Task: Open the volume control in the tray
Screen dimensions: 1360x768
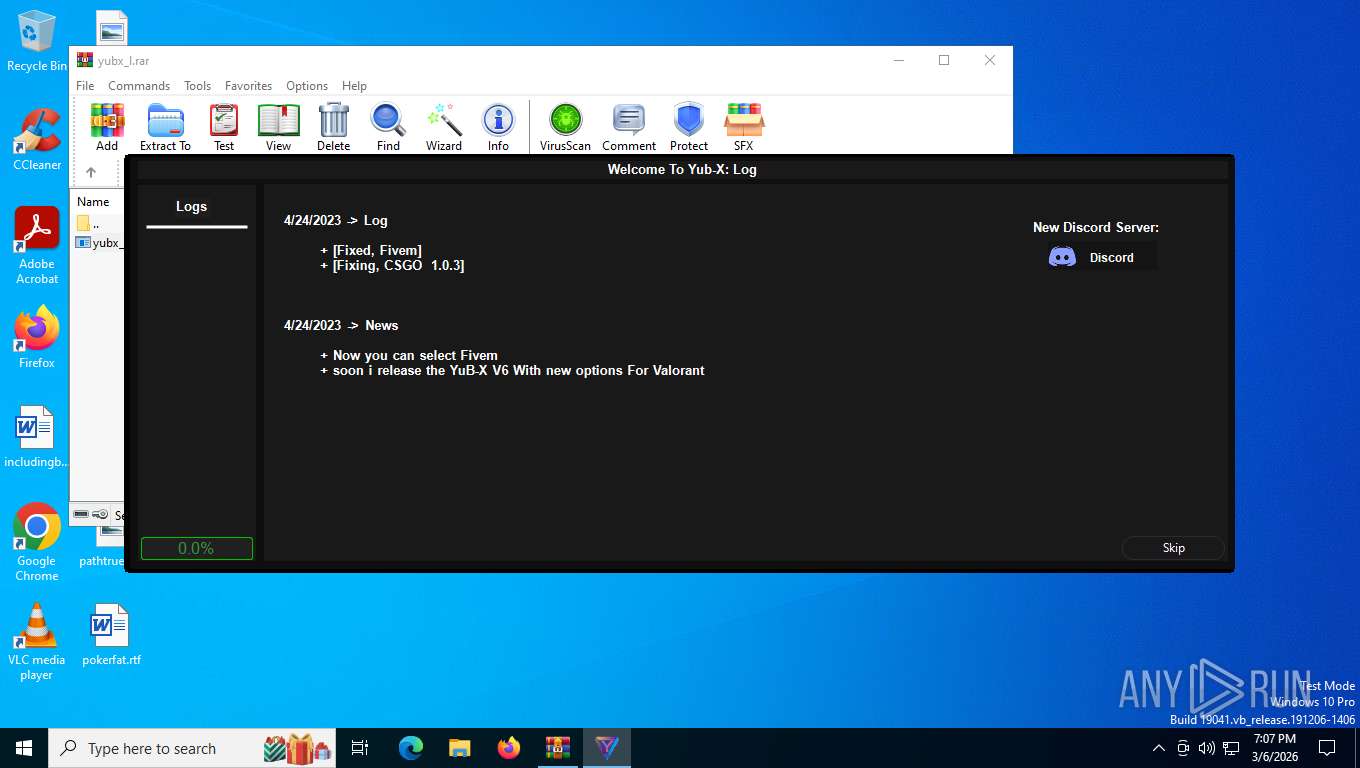Action: pyautogui.click(x=1207, y=748)
